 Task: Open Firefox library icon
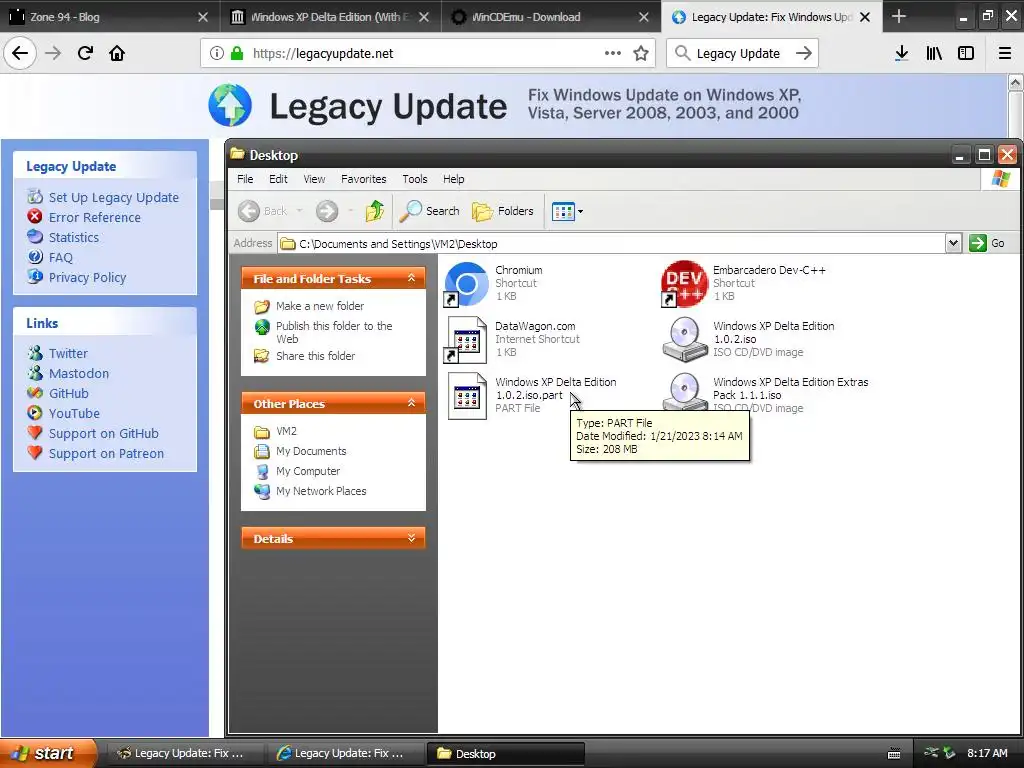coord(934,54)
